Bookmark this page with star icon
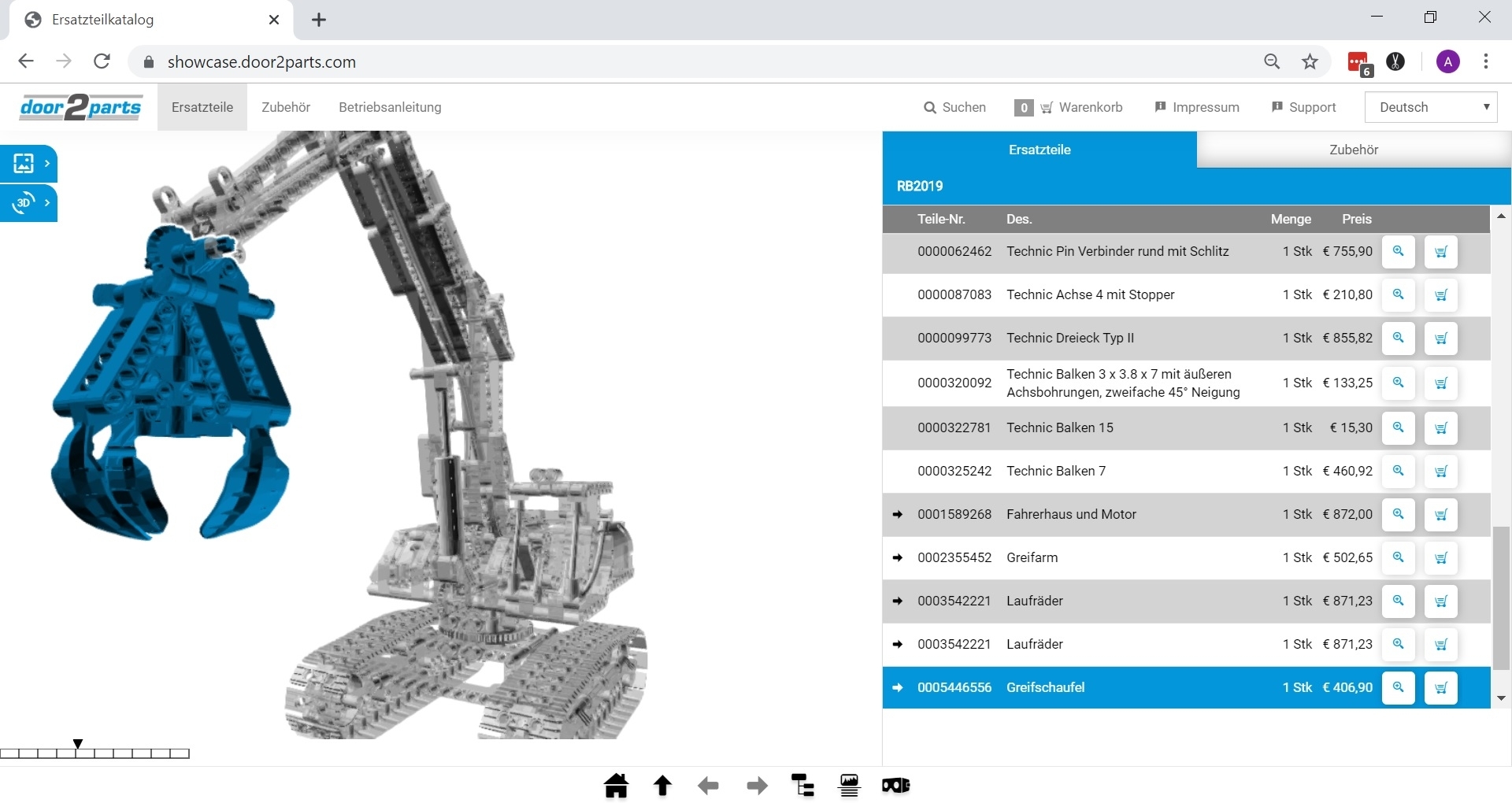This screenshot has width=1512, height=803. [1310, 61]
